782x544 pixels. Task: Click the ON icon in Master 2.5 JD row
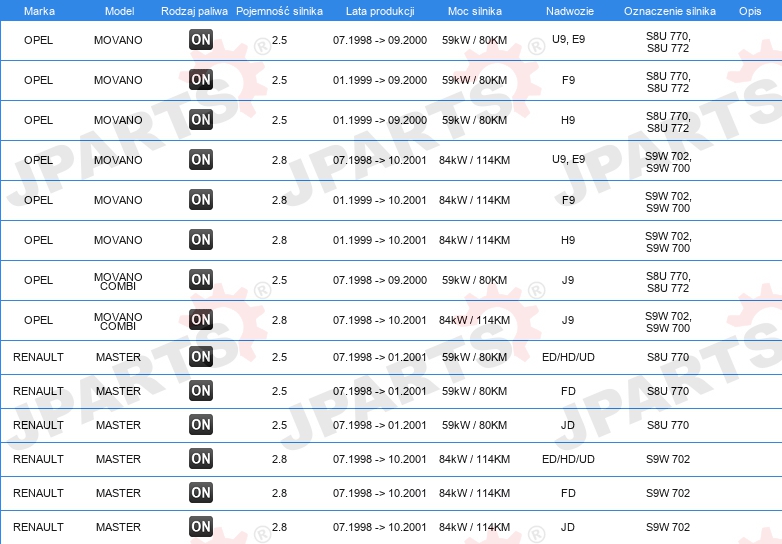point(201,425)
